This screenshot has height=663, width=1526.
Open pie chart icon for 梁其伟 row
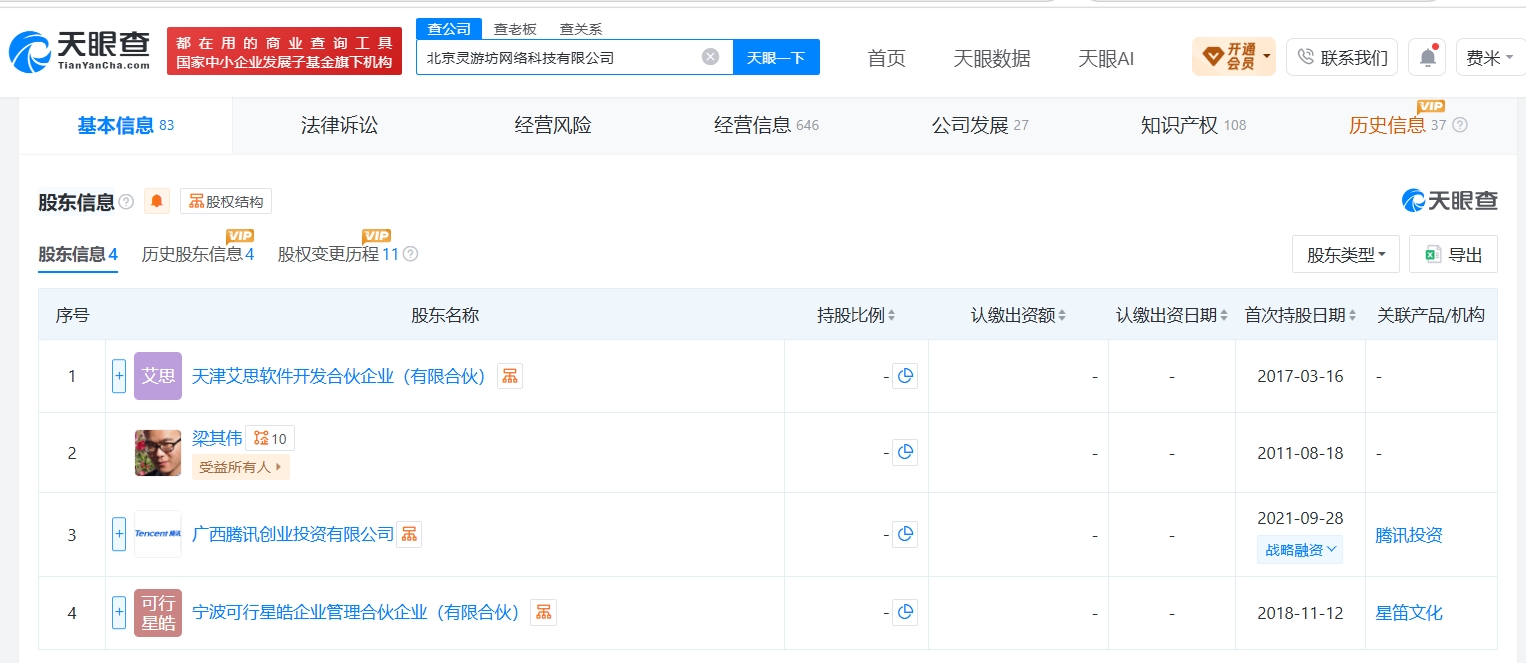pos(905,453)
